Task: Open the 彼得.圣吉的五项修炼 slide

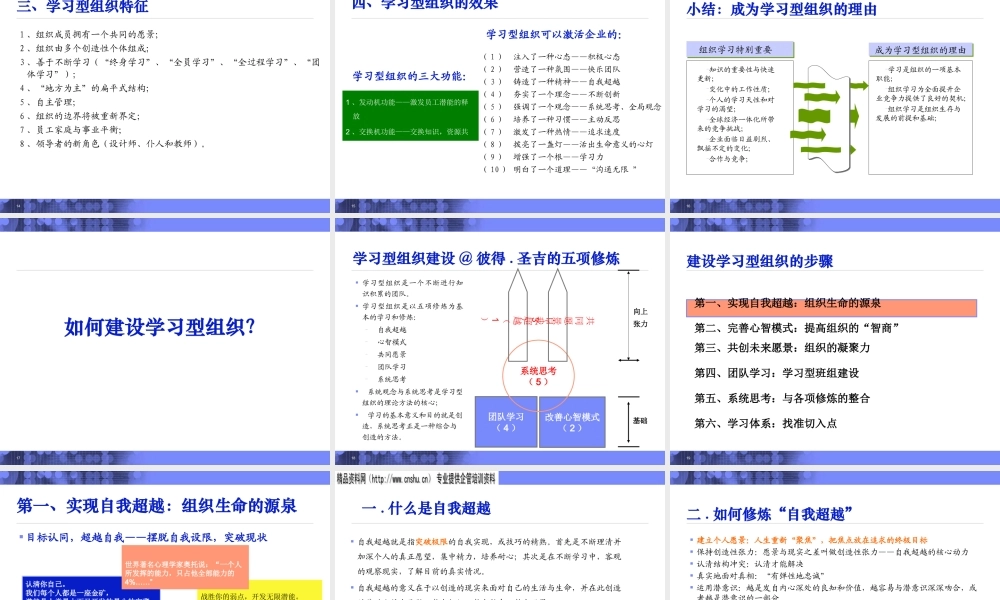Action: (x=499, y=341)
